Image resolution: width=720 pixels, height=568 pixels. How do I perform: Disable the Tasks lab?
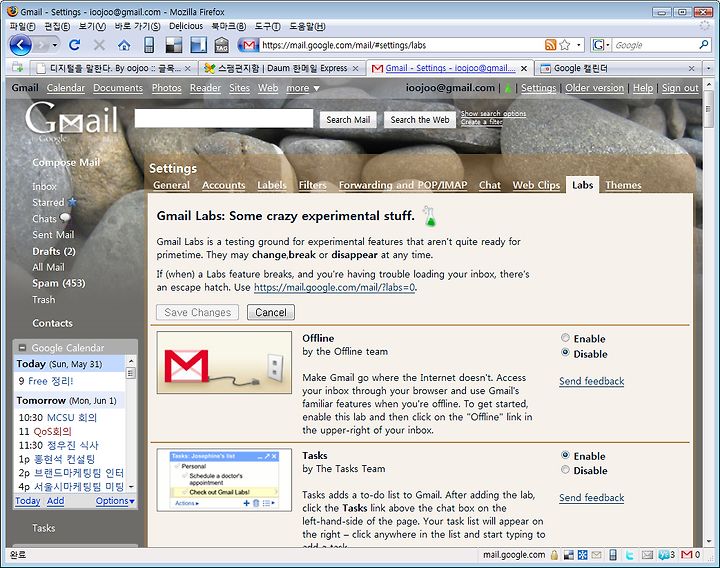[x=565, y=469]
